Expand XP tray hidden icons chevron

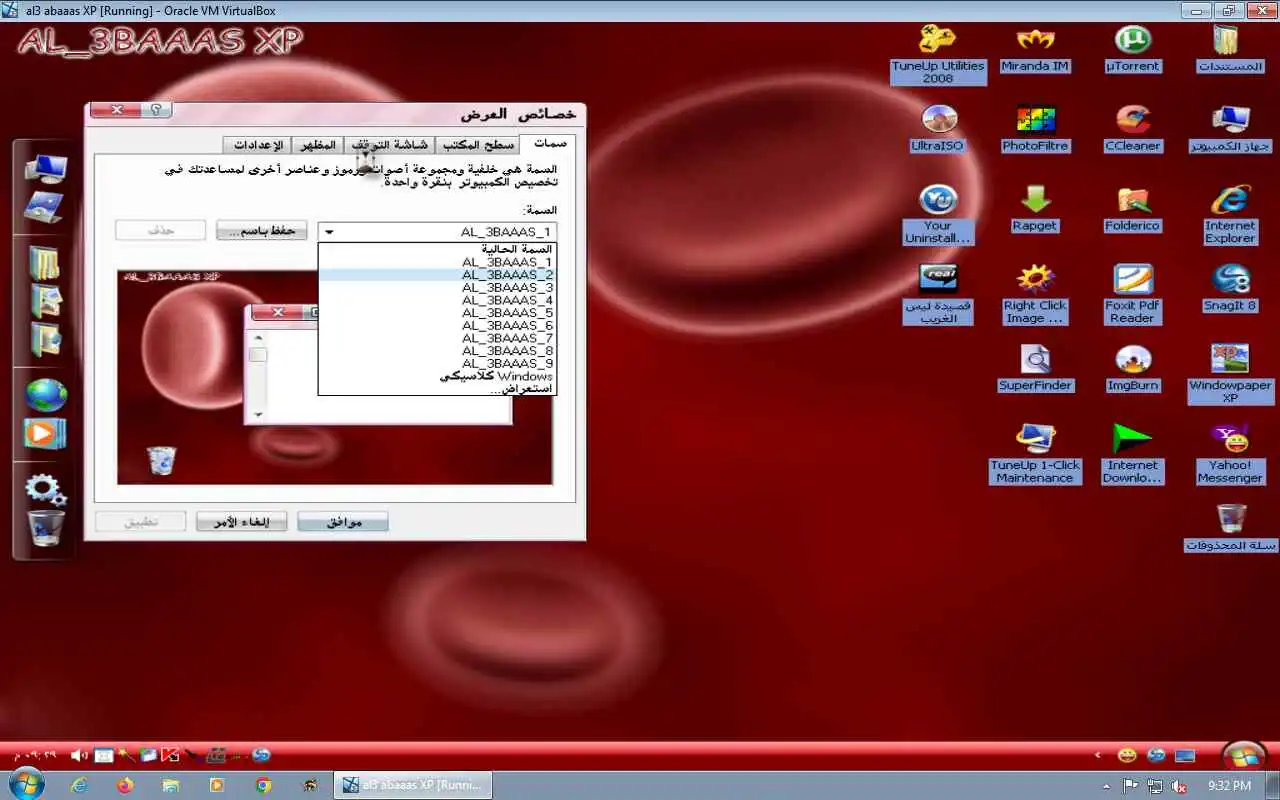(x=1099, y=755)
